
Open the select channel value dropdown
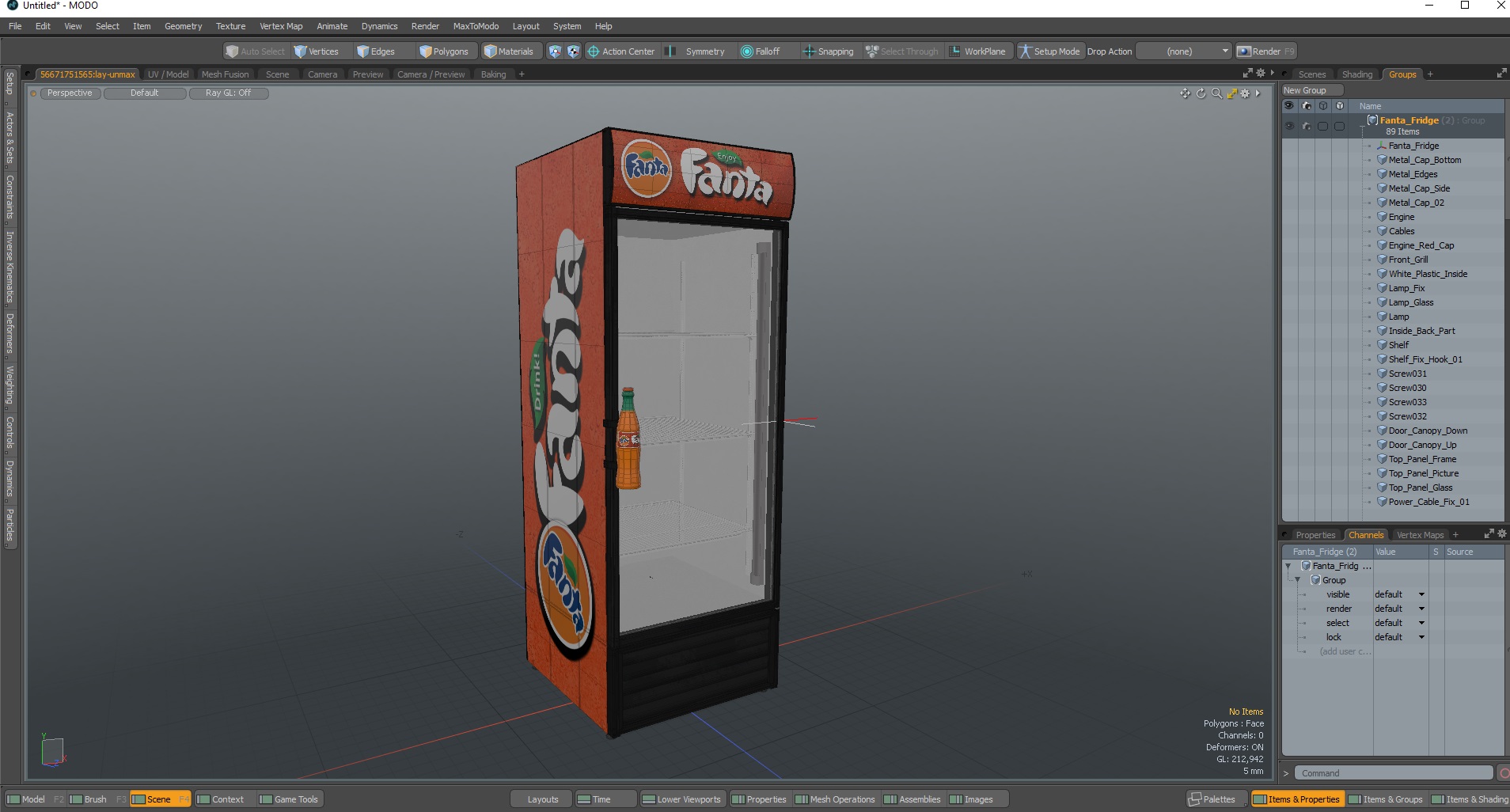(x=1399, y=623)
